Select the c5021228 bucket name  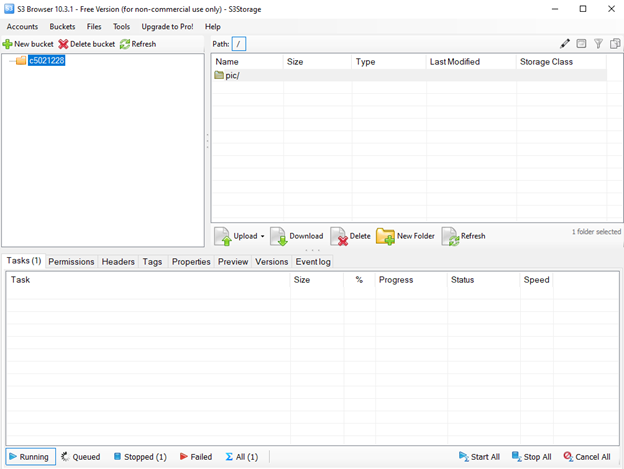point(47,60)
